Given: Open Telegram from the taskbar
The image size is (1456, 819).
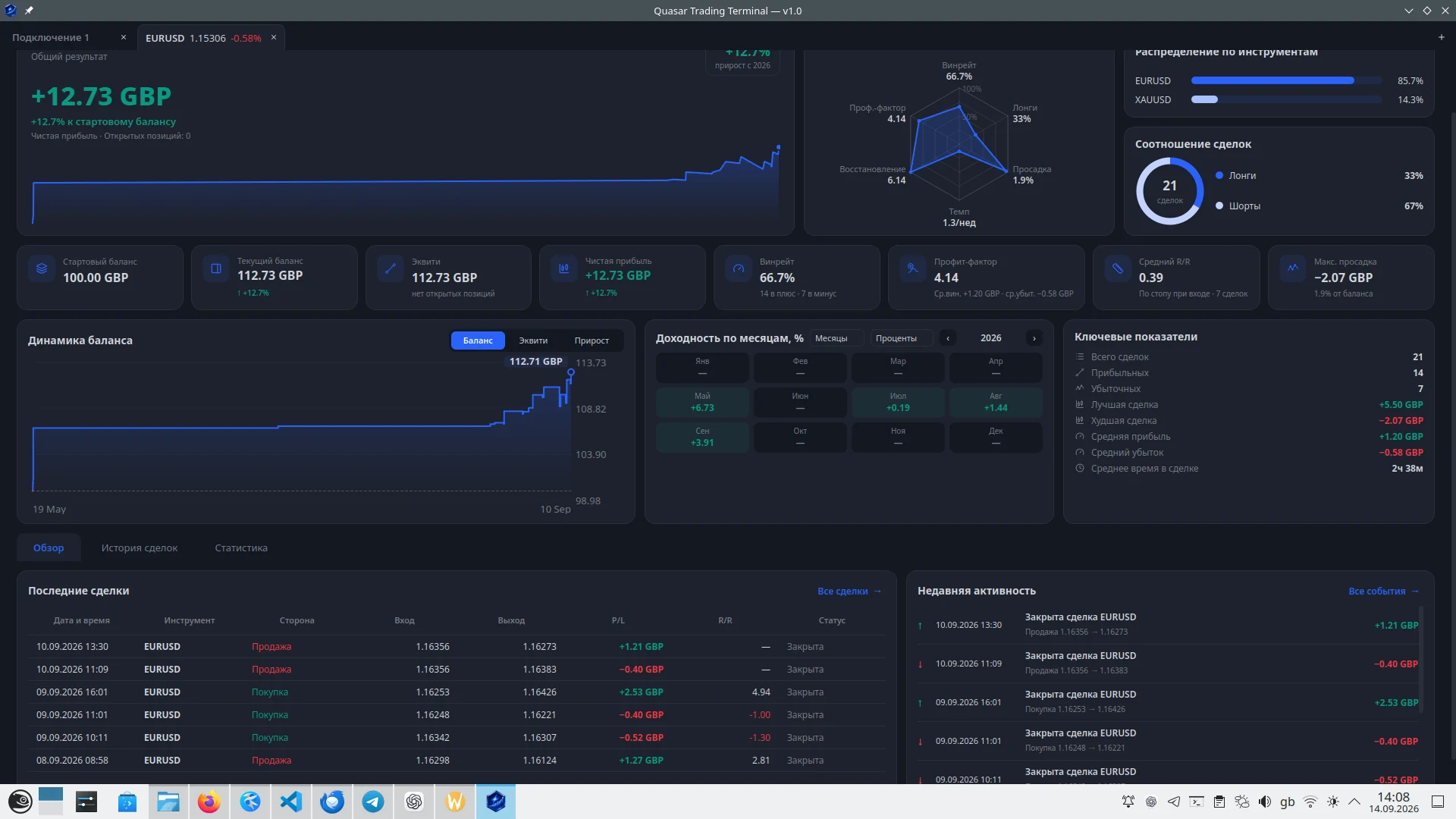Looking at the screenshot, I should 372,802.
